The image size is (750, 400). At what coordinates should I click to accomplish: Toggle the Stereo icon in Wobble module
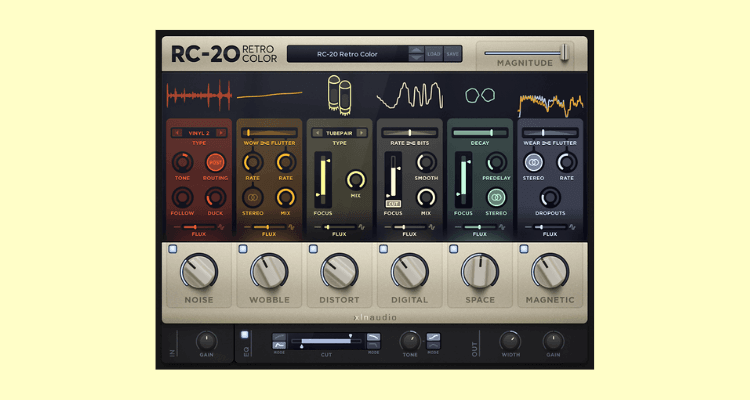click(x=253, y=198)
